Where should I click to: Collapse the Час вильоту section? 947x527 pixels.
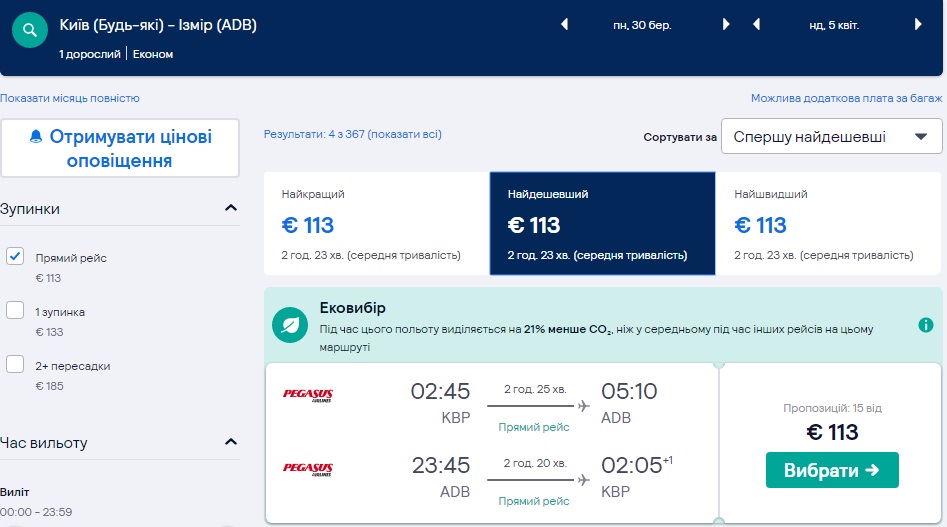(x=231, y=442)
